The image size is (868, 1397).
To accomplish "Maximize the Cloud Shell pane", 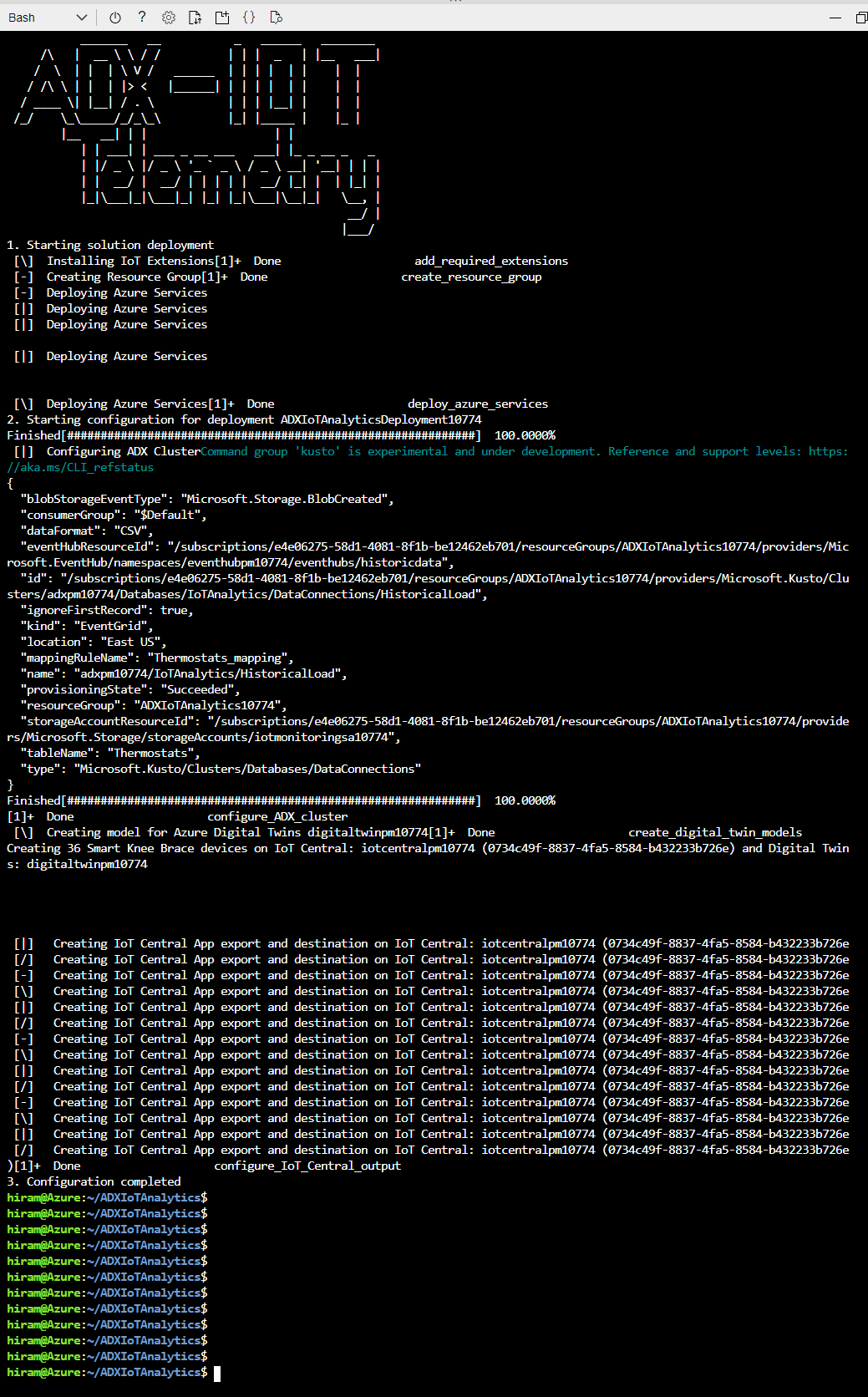I will 861,18.
